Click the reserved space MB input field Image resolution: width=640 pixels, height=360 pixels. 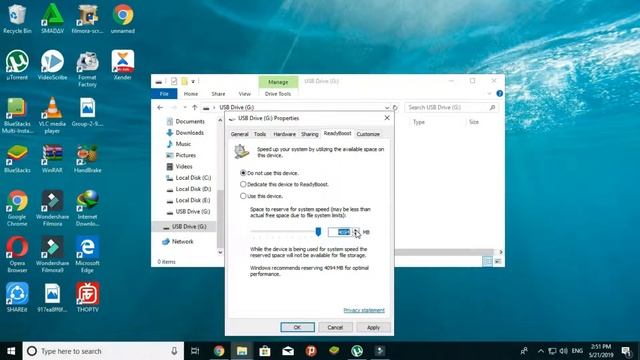340,232
